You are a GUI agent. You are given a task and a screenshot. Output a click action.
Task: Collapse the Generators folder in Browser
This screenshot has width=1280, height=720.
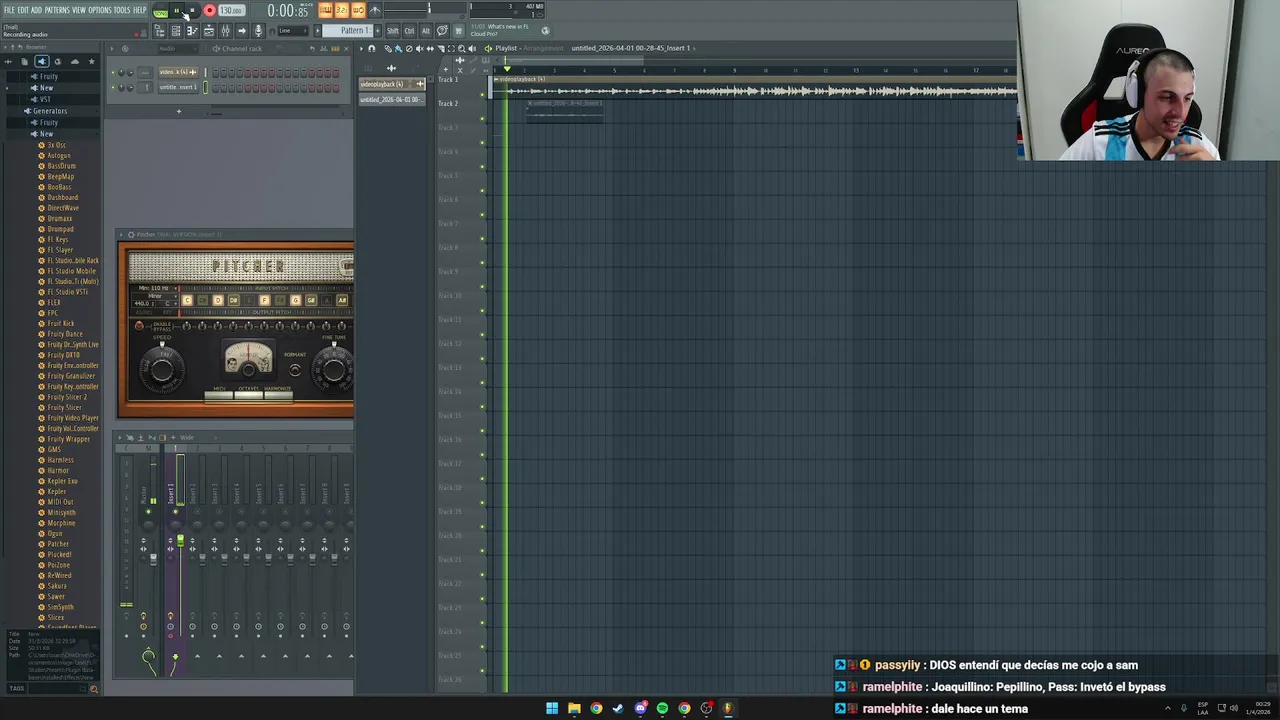(49, 111)
